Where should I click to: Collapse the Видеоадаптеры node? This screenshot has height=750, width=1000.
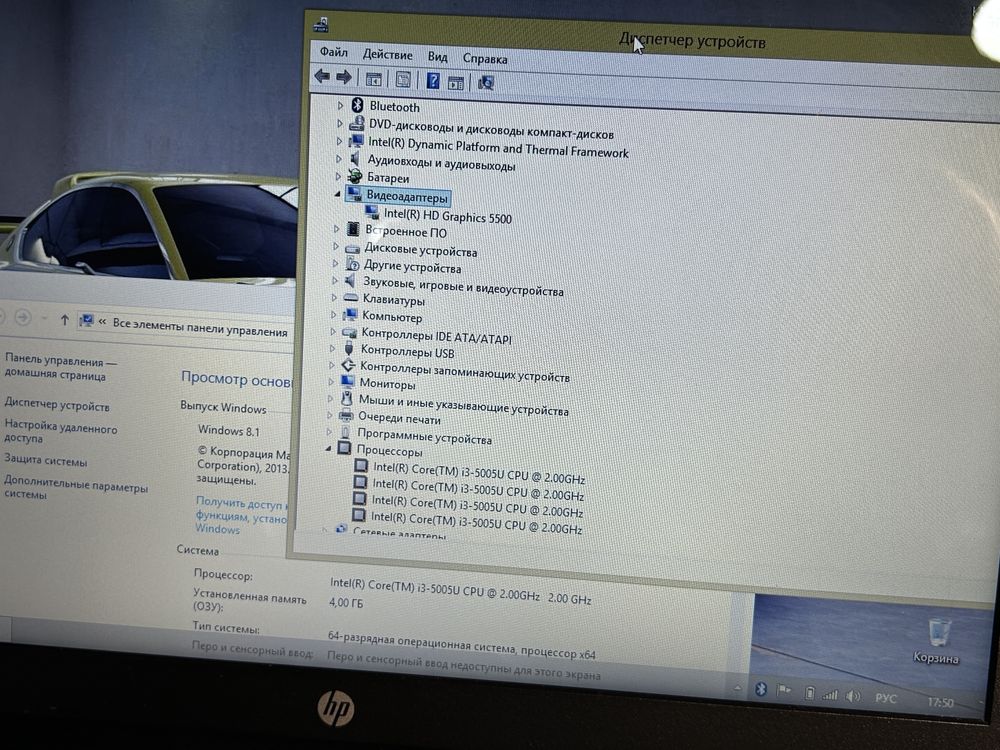337,194
